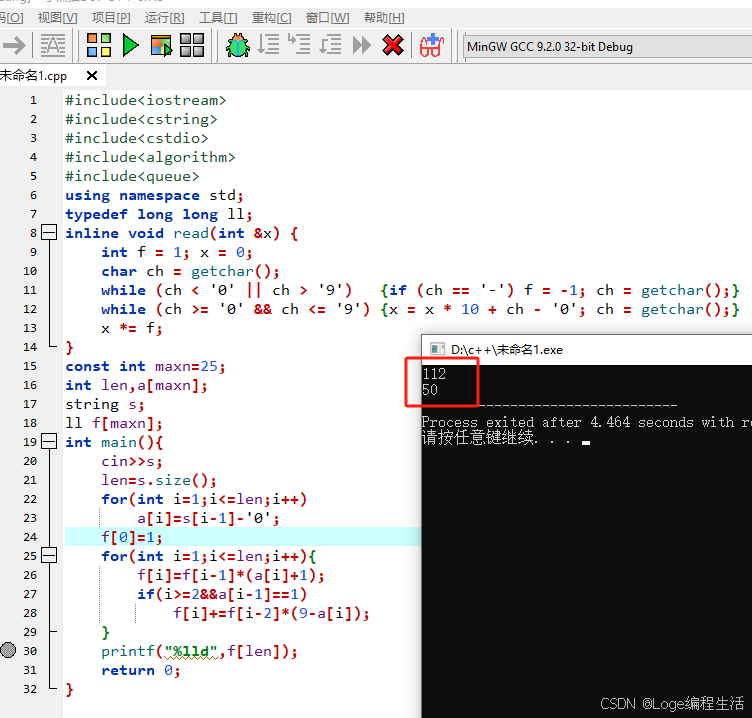Click the if(i>=2&&a[i-1]==1) line
The height and width of the screenshot is (718, 752).
(222, 595)
